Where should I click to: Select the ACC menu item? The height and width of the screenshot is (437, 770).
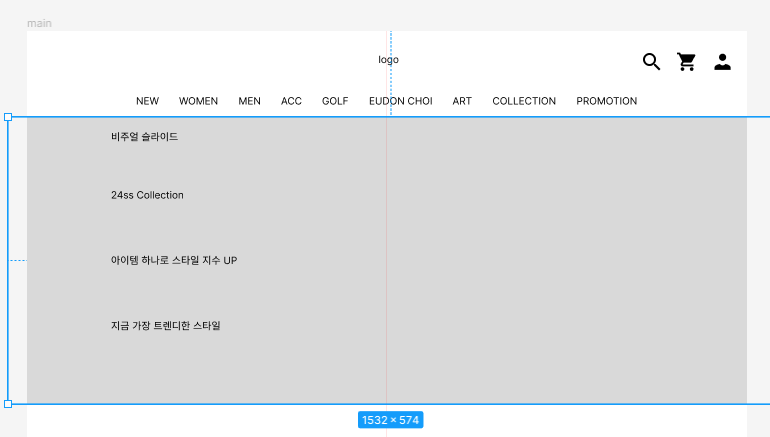click(x=291, y=101)
